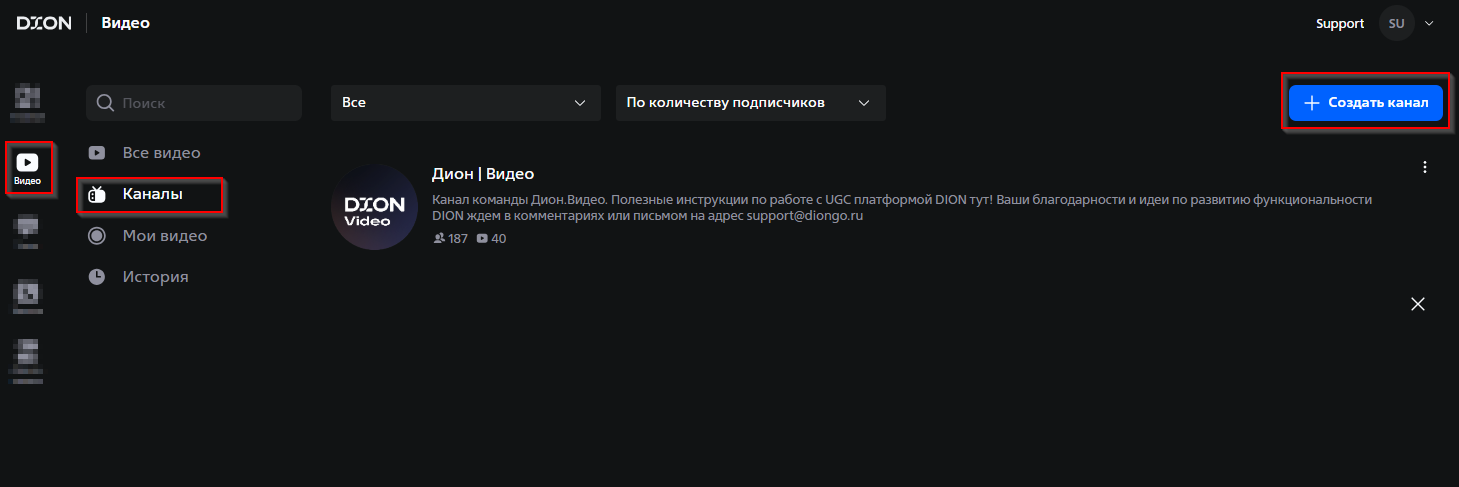Open the three-dot menu for Дион | Видео channel
This screenshot has height=487, width=1459.
1425,167
